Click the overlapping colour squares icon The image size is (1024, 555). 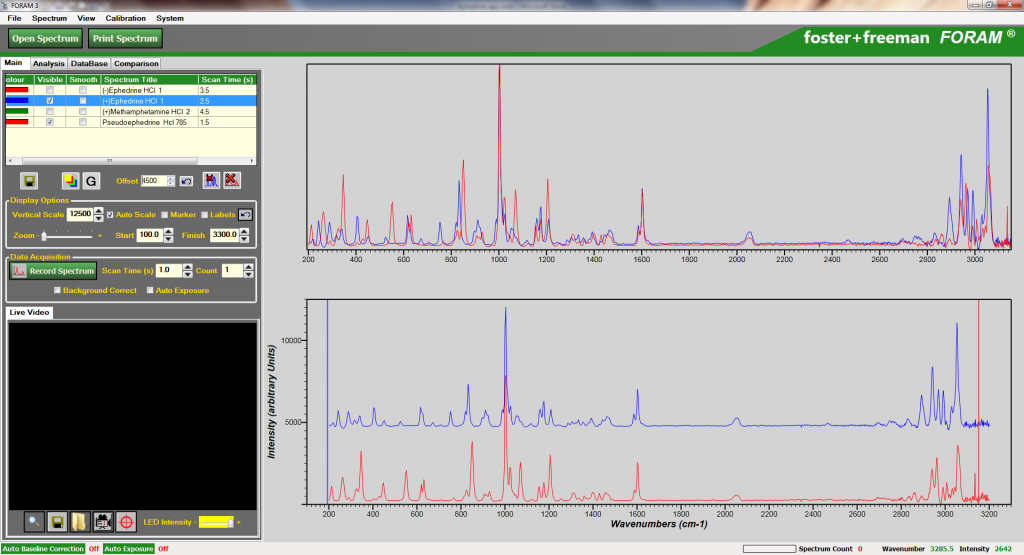(70, 181)
